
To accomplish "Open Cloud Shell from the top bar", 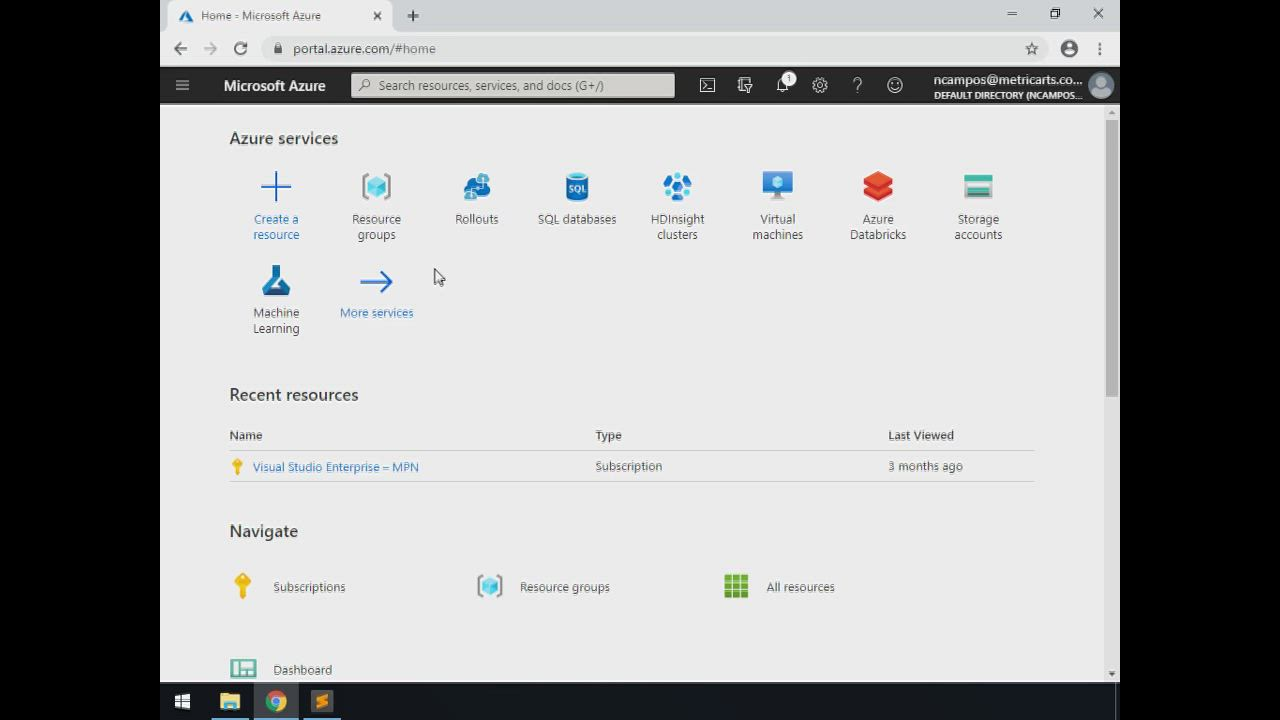I will (x=707, y=85).
